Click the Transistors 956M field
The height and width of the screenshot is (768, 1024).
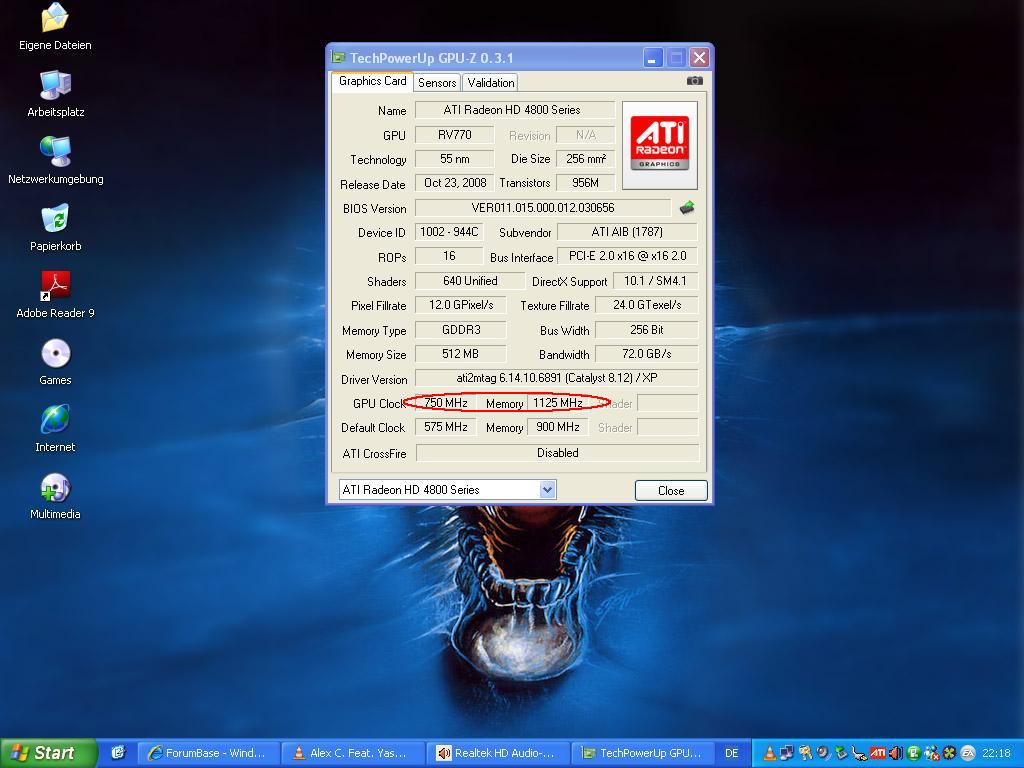[x=585, y=183]
